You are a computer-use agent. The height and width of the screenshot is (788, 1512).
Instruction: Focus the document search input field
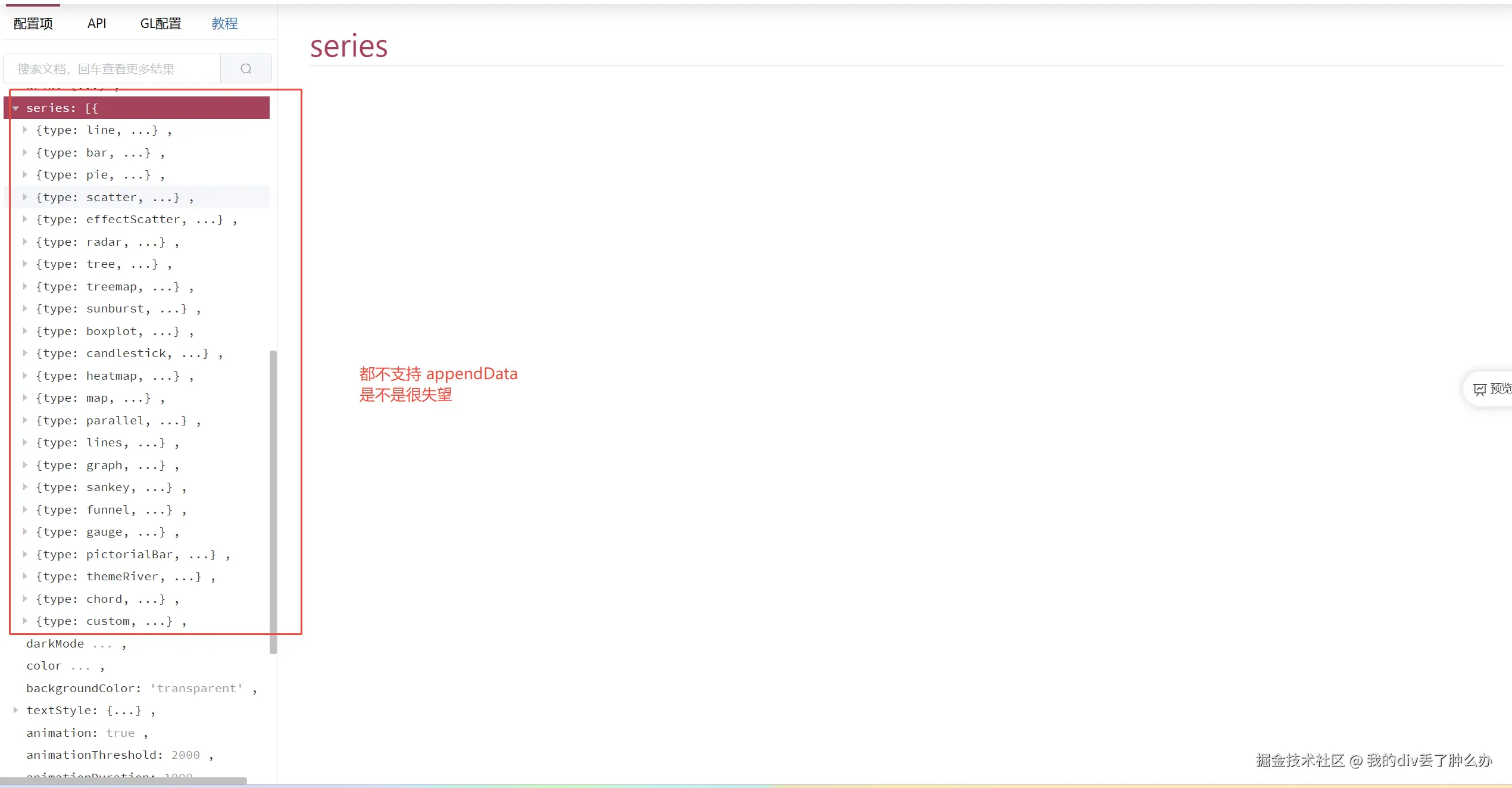(112, 69)
